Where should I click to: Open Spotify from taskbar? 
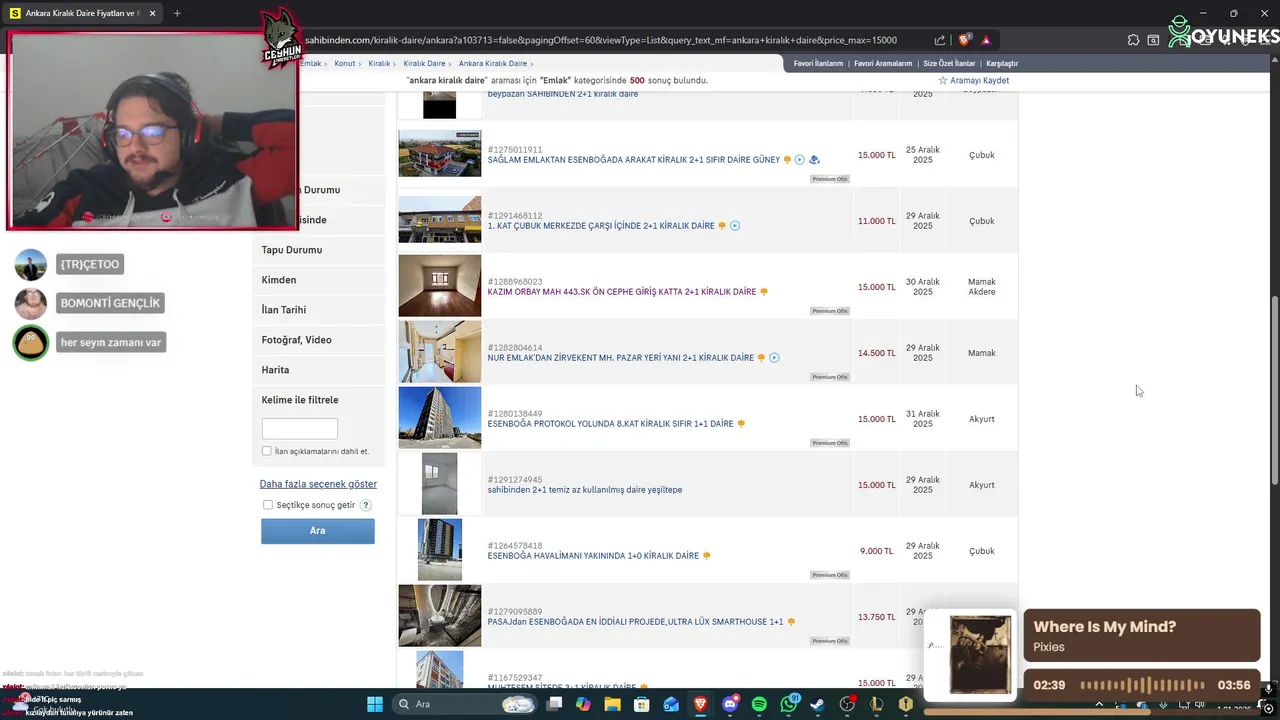click(x=759, y=704)
